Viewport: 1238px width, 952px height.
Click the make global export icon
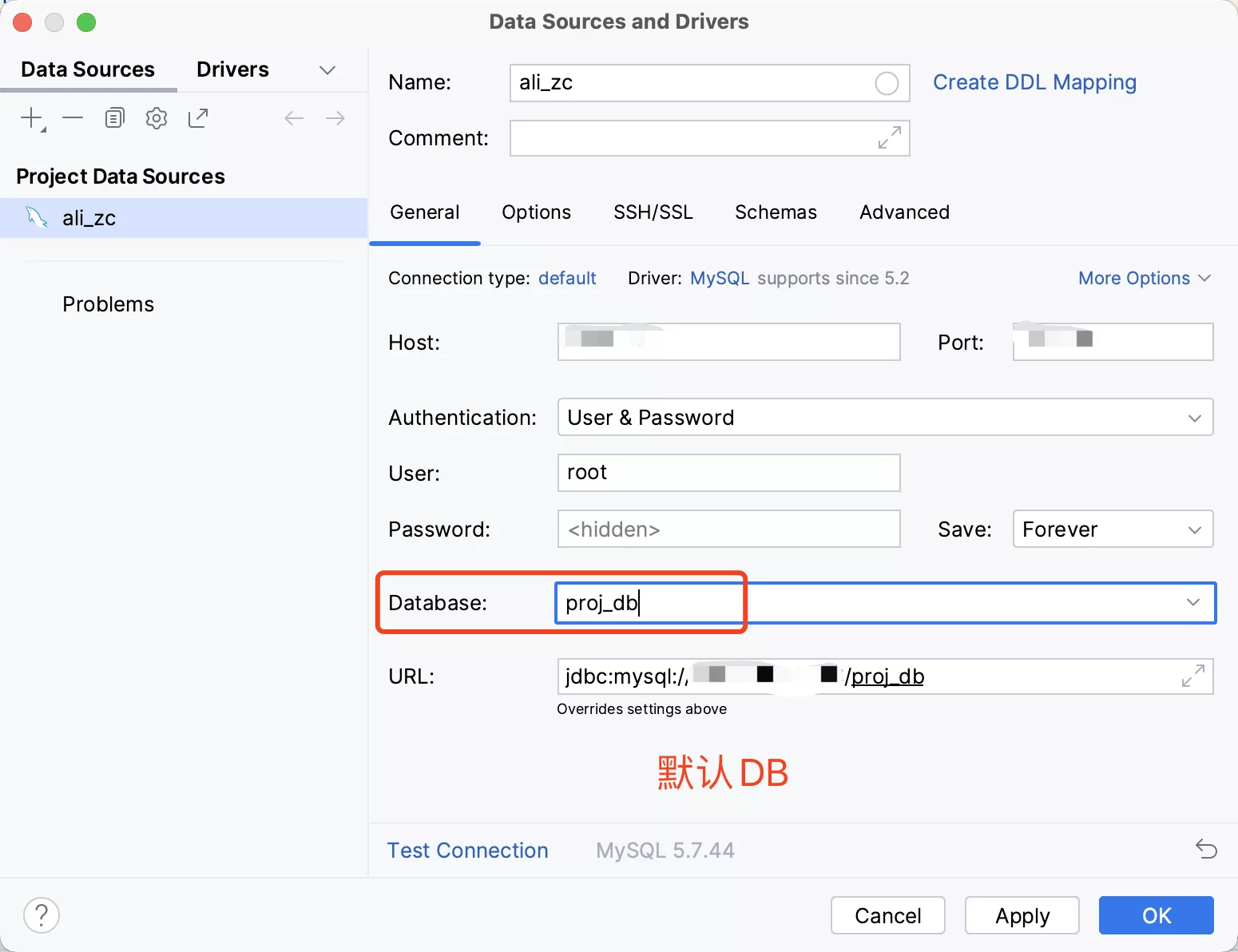pyautogui.click(x=198, y=118)
